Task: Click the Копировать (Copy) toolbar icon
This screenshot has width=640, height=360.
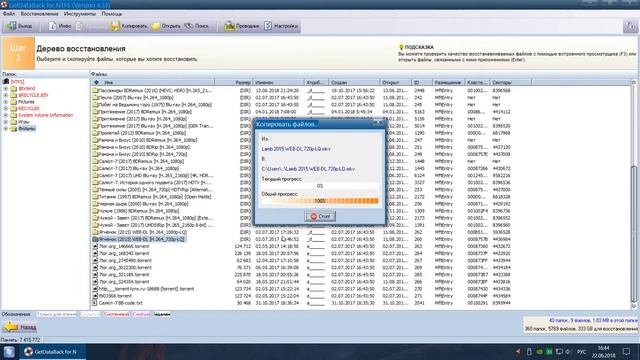Action: (115, 26)
